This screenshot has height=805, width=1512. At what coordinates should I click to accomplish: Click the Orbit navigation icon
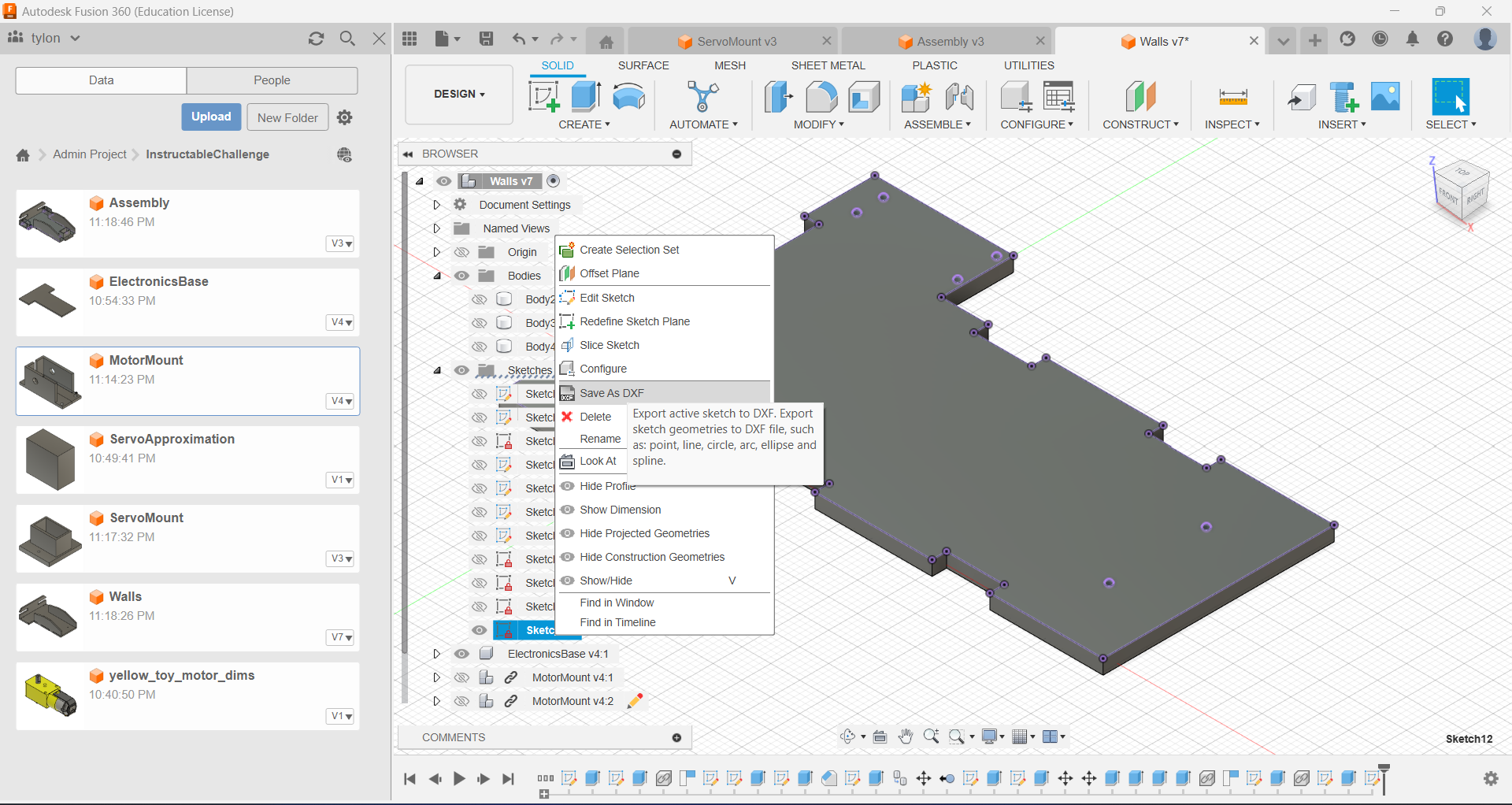[x=848, y=736]
